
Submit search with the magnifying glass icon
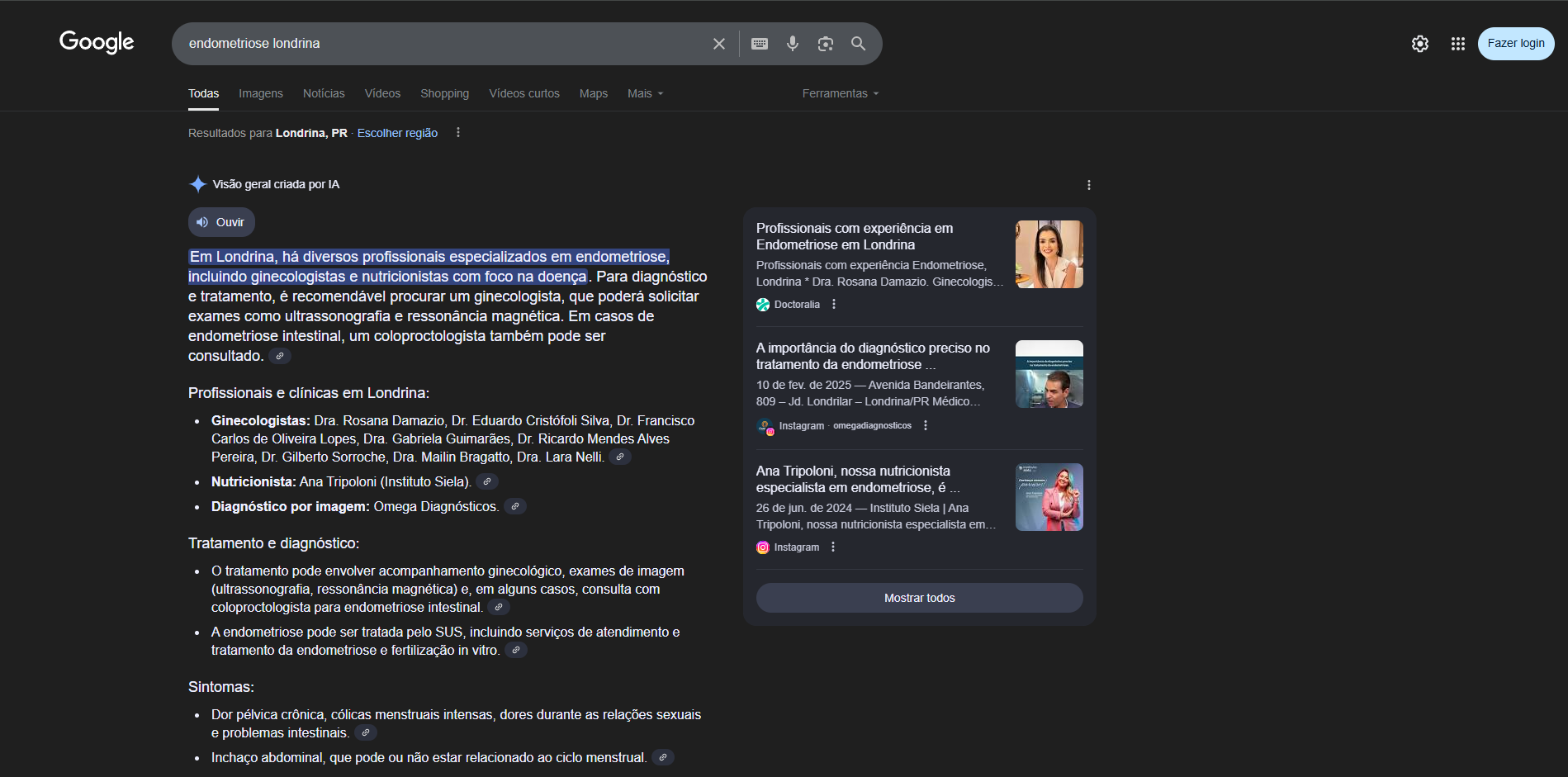click(859, 44)
